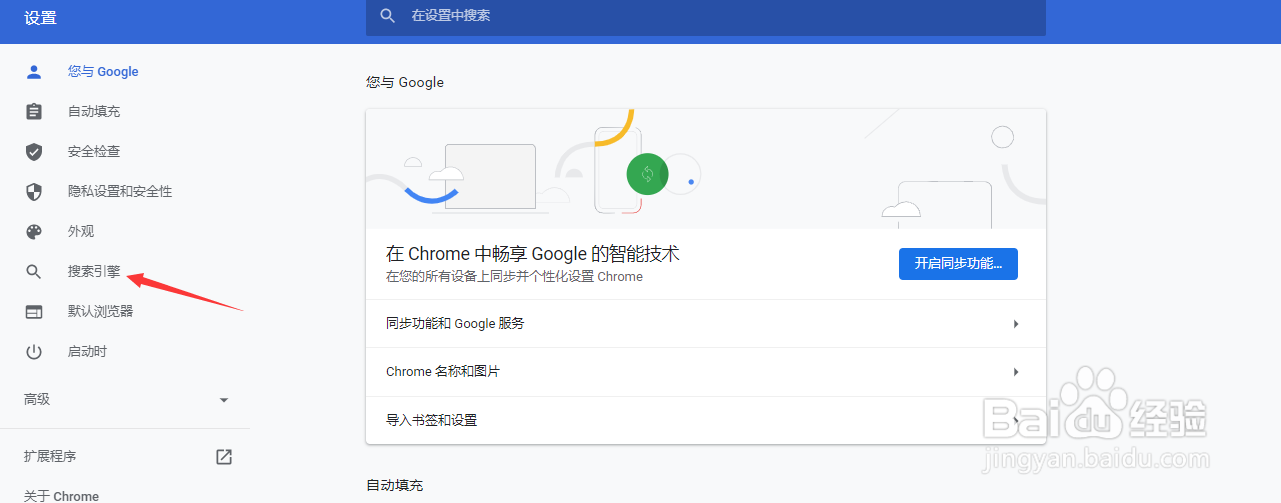Click the shield icon for 隐私设置和安全性
The image size is (1281, 503).
click(x=34, y=192)
